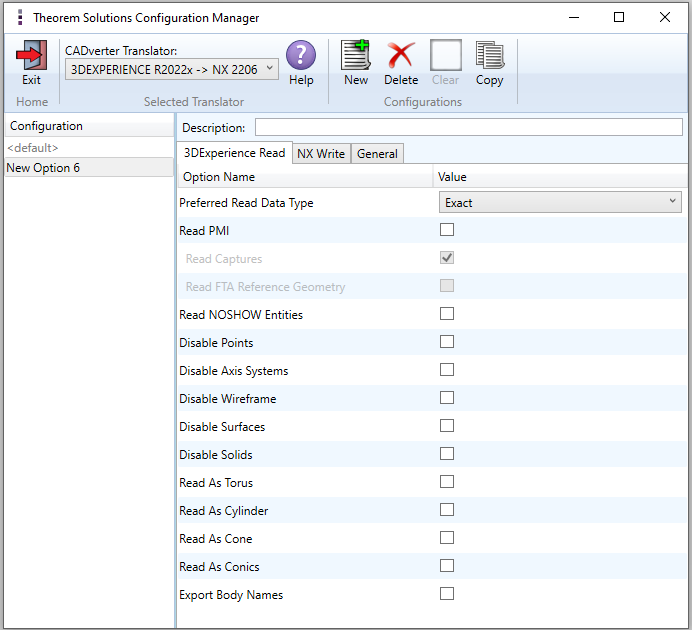Switch to the 3DExperience Read tab
This screenshot has height=630, width=692.
[234, 153]
